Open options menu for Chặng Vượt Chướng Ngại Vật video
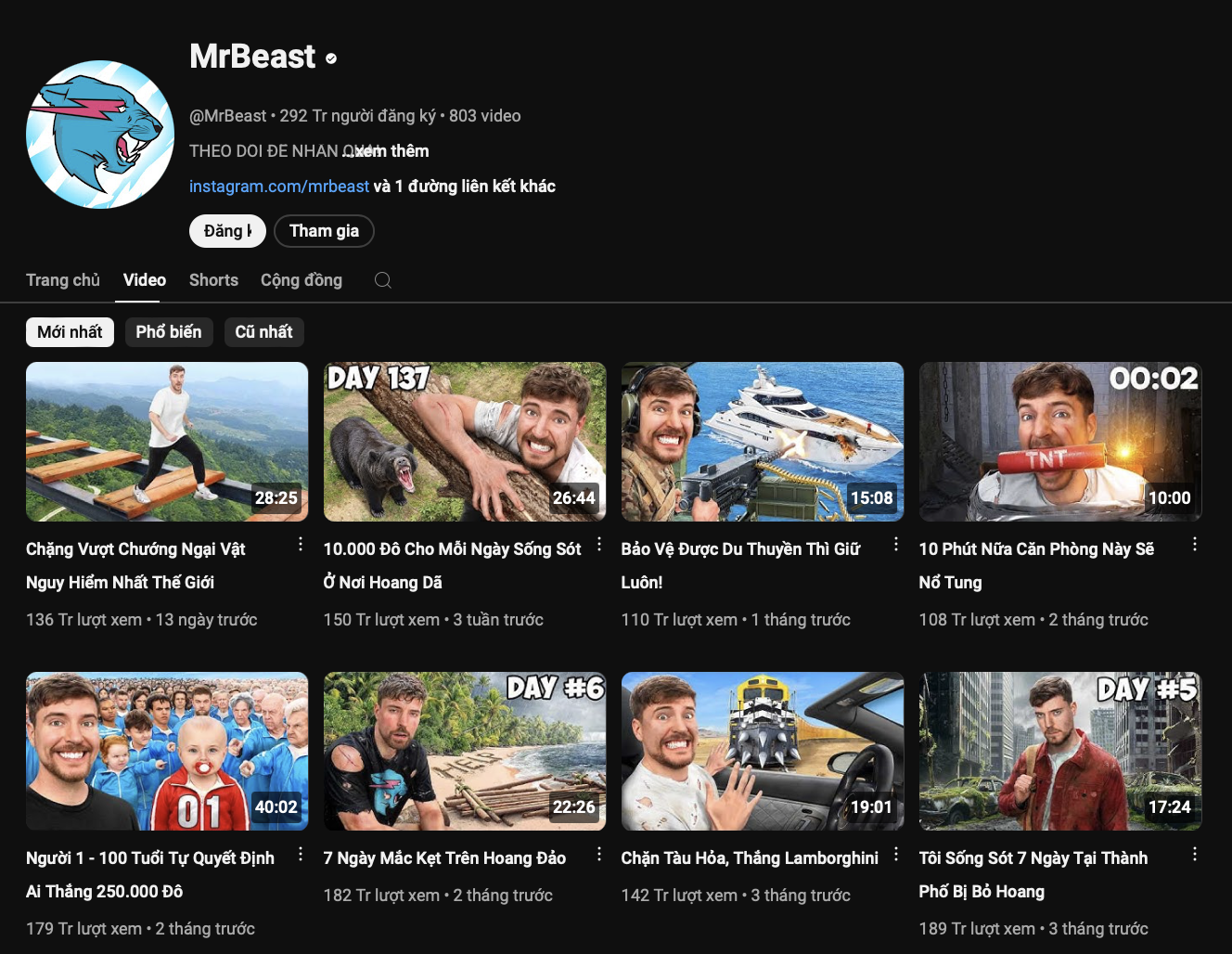The height and width of the screenshot is (954, 1232). [301, 545]
